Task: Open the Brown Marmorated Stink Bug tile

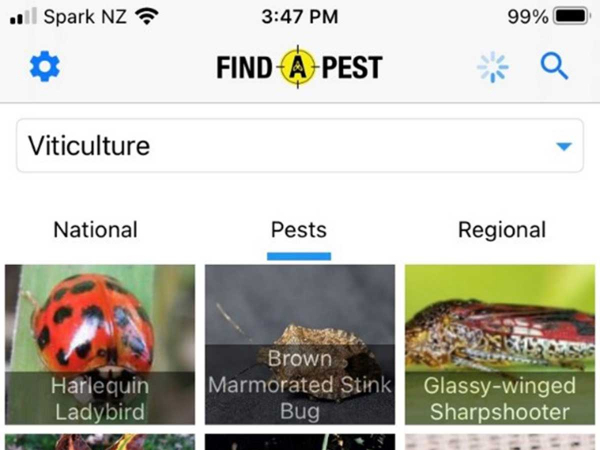Action: [300, 344]
